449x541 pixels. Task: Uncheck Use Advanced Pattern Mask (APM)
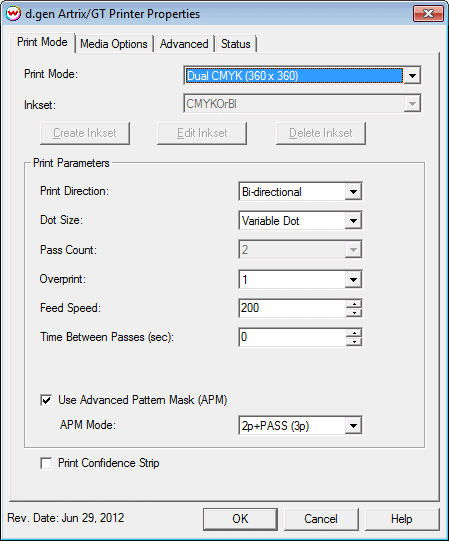46,400
